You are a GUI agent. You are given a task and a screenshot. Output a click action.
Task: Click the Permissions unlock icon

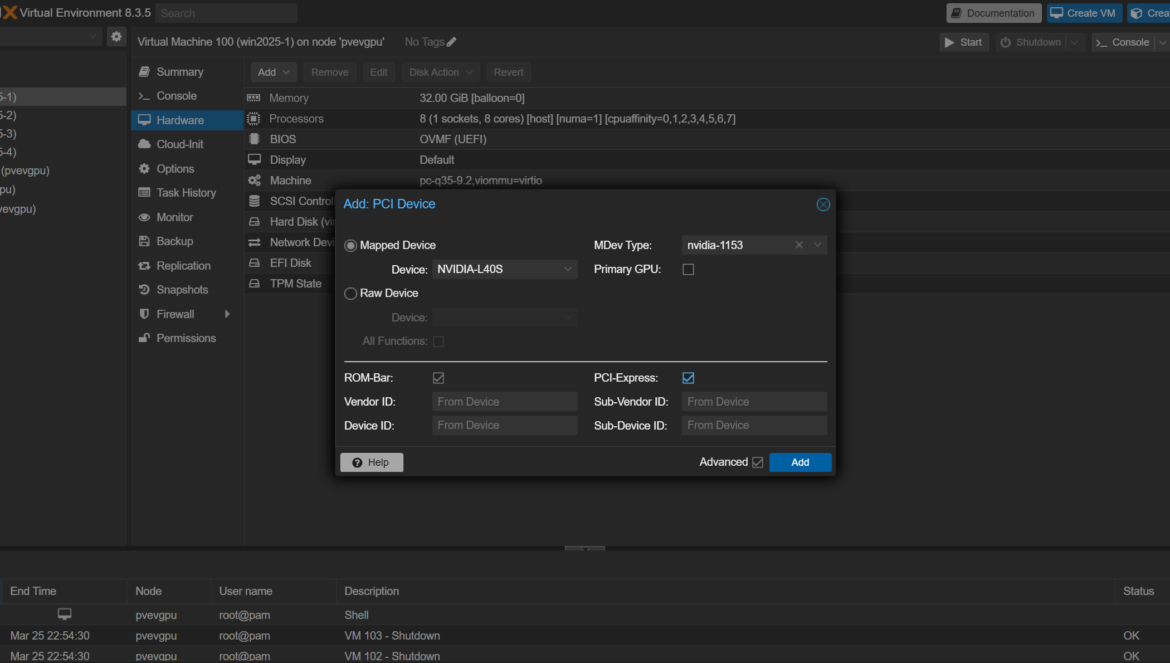pyautogui.click(x=144, y=338)
